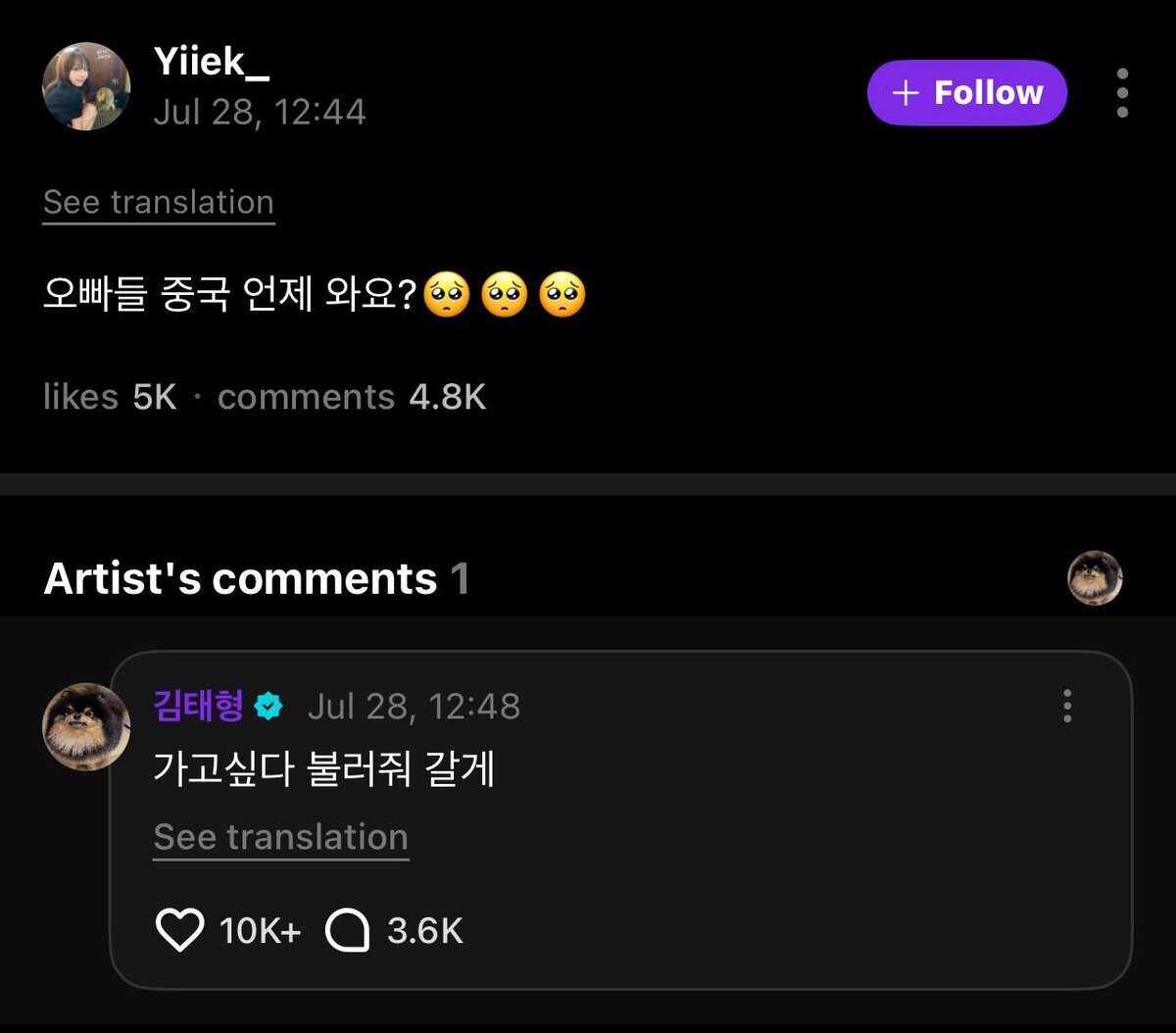Open Yiiek_'s profile picture
The height and width of the screenshot is (1033, 1176).
tap(86, 86)
